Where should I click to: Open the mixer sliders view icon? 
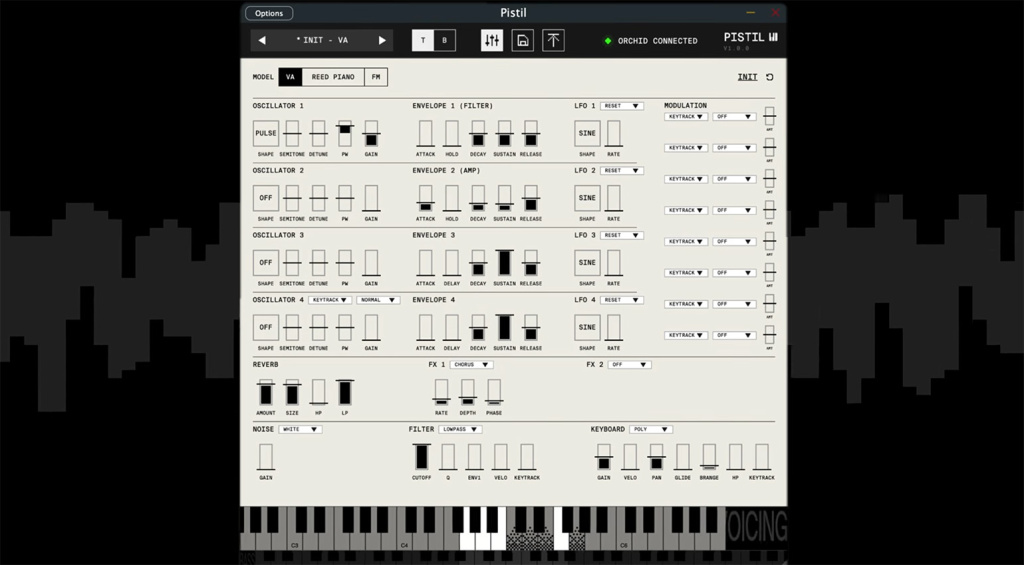pyautogui.click(x=492, y=40)
